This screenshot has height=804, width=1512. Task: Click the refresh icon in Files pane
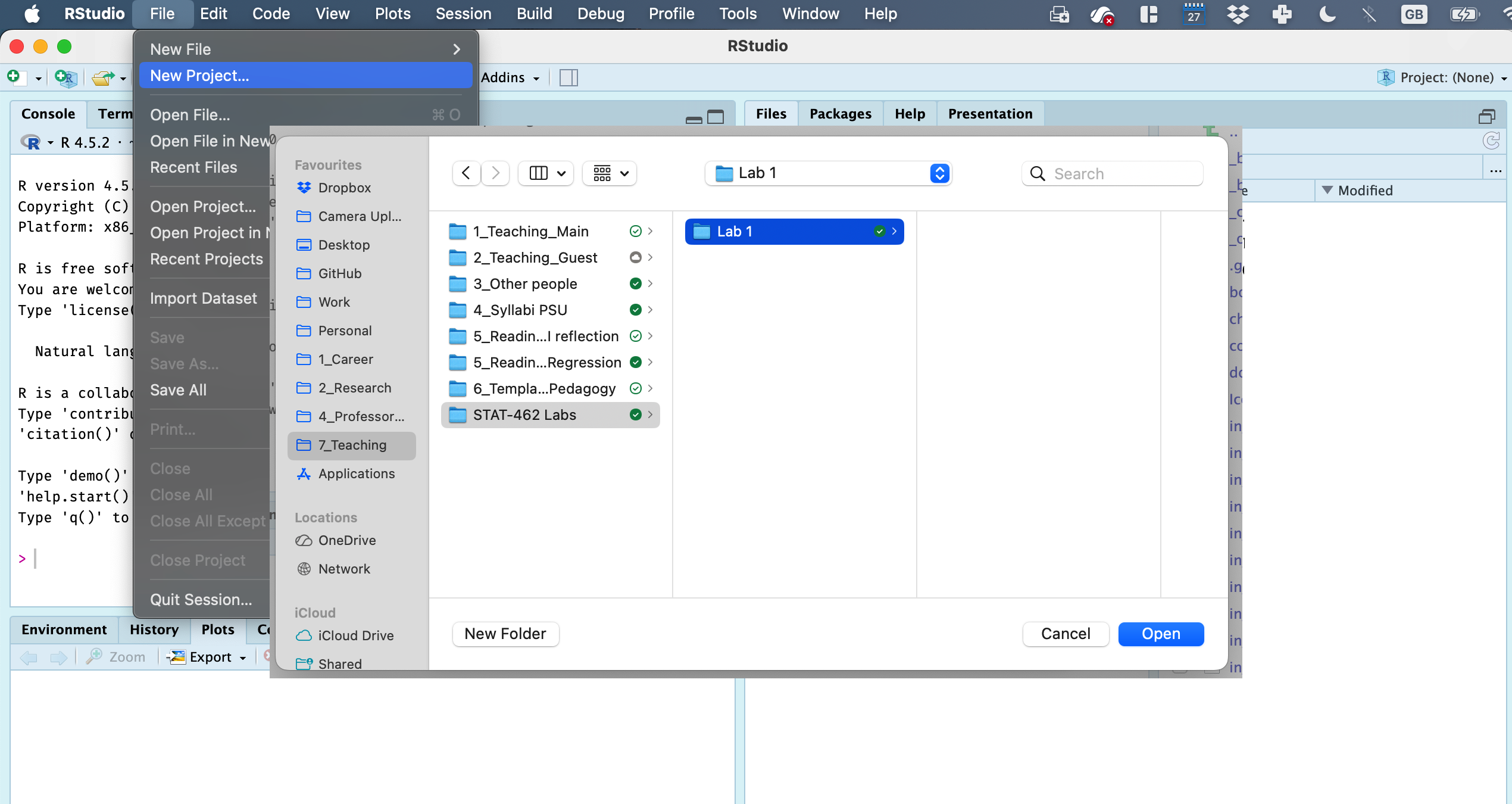(x=1491, y=141)
